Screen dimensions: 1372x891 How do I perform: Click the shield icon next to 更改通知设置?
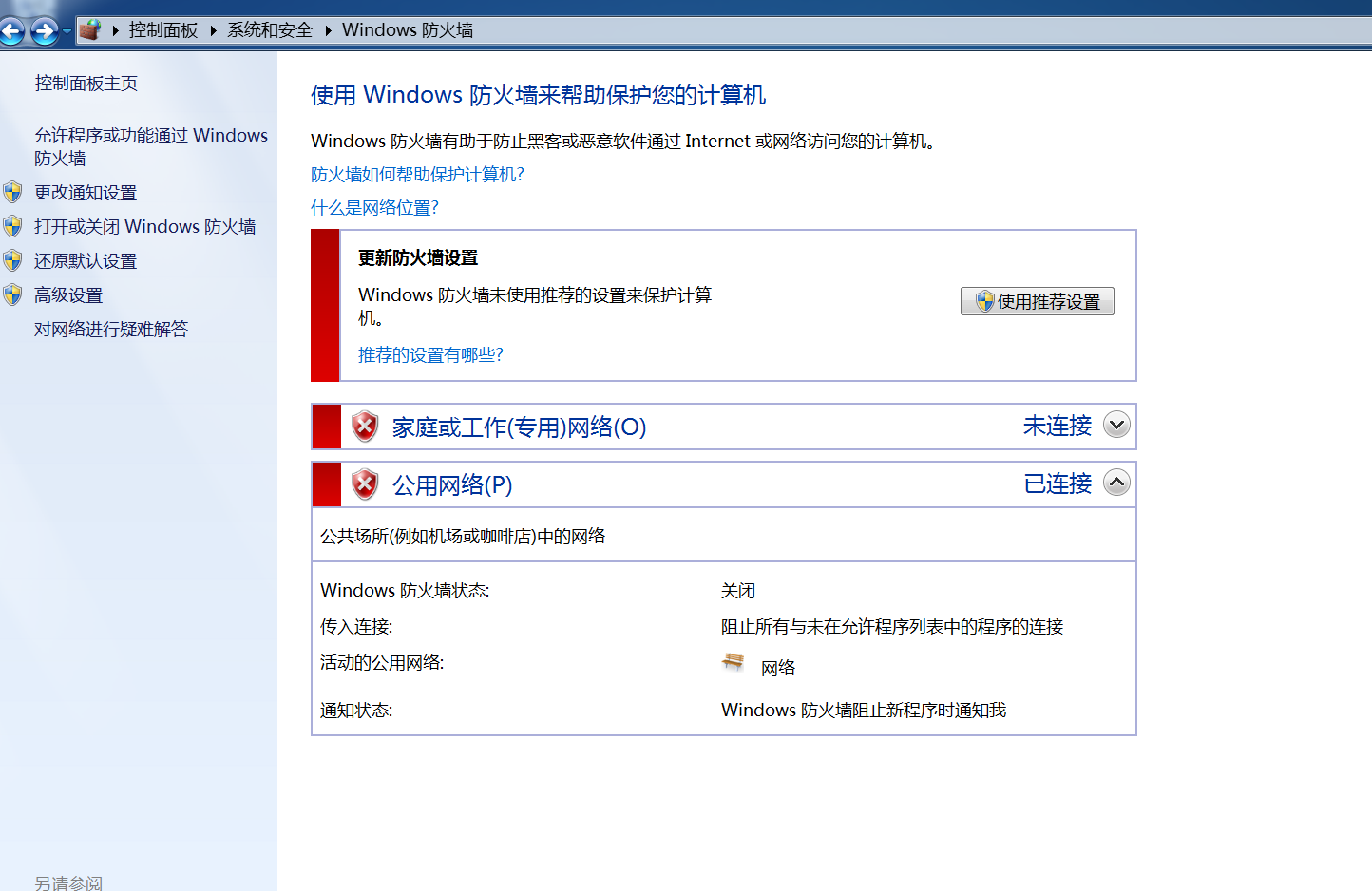[13, 192]
